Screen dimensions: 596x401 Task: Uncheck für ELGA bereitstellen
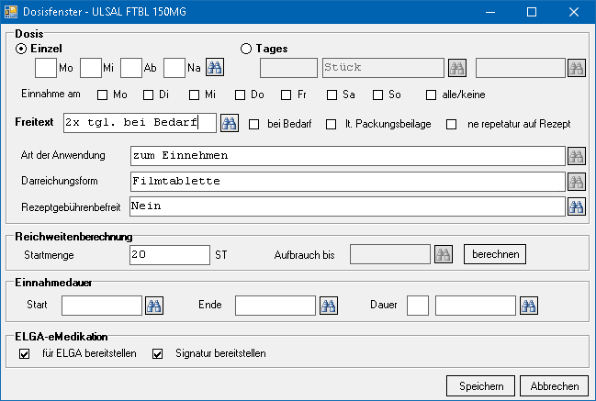[x=24, y=354]
